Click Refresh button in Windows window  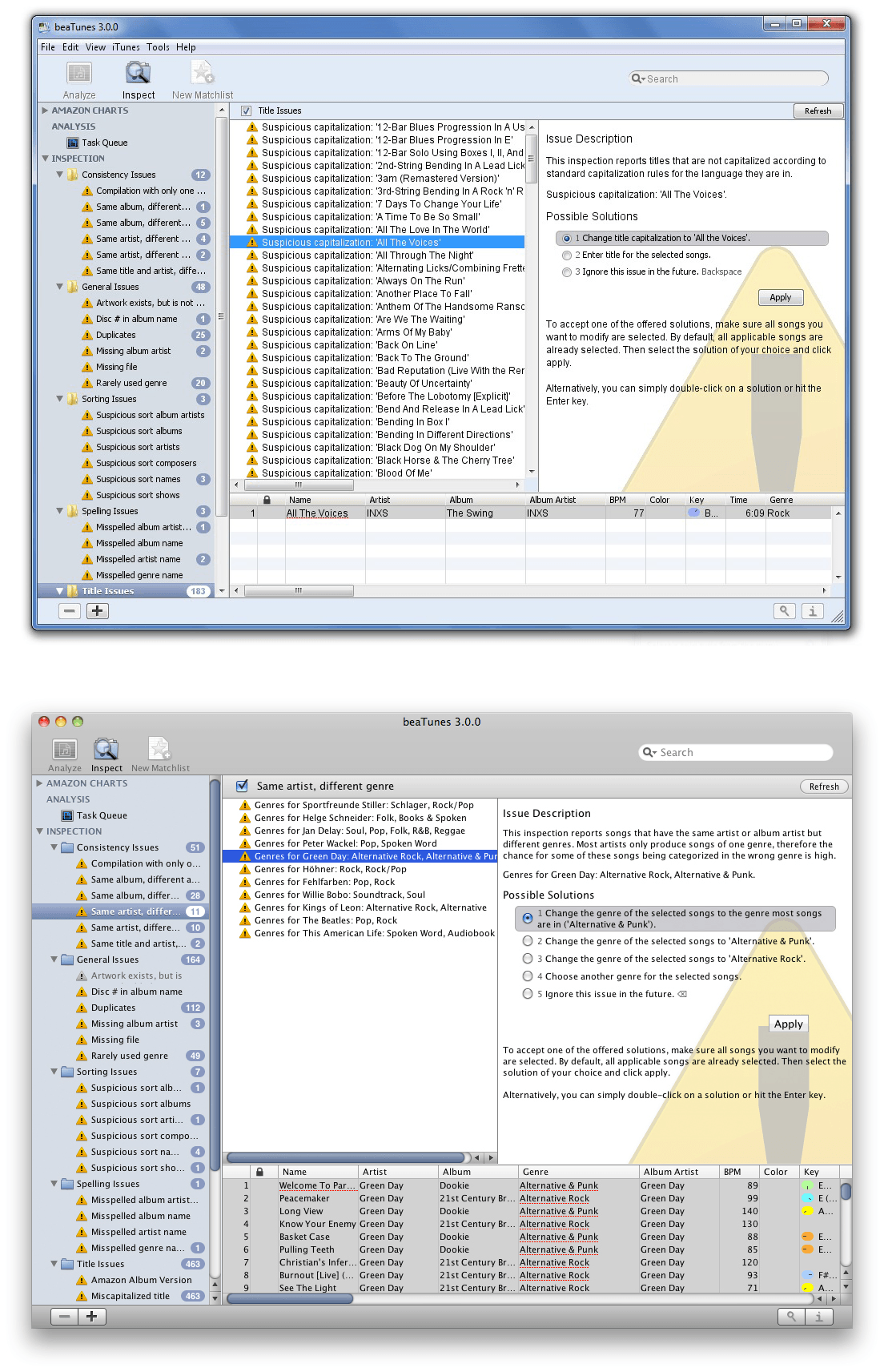pyautogui.click(x=818, y=111)
